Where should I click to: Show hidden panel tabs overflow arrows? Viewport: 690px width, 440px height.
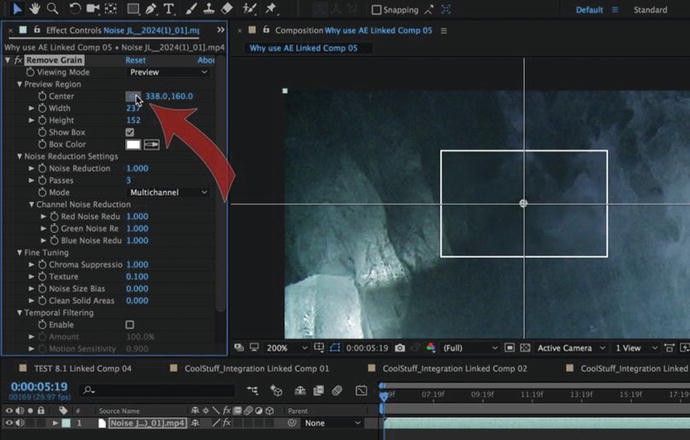pyautogui.click(x=220, y=30)
